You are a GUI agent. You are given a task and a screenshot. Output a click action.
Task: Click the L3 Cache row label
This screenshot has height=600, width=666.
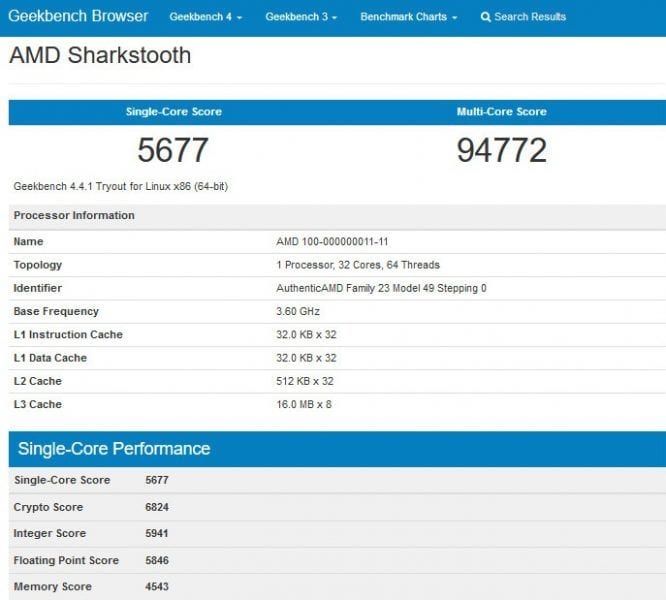tap(38, 404)
